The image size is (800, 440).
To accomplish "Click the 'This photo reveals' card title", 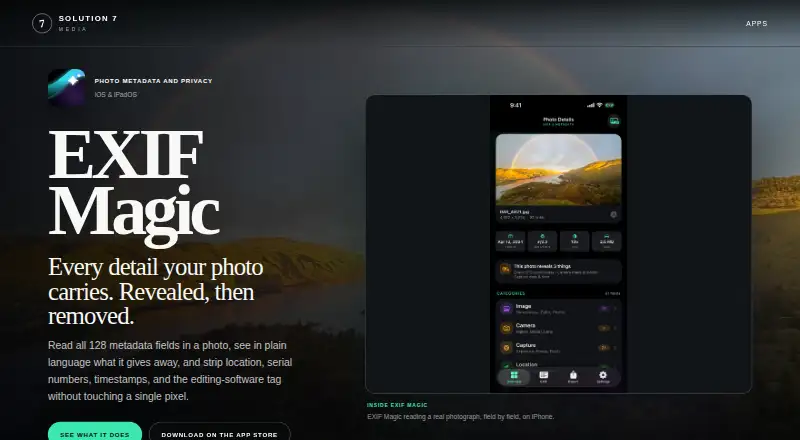I will [542, 266].
